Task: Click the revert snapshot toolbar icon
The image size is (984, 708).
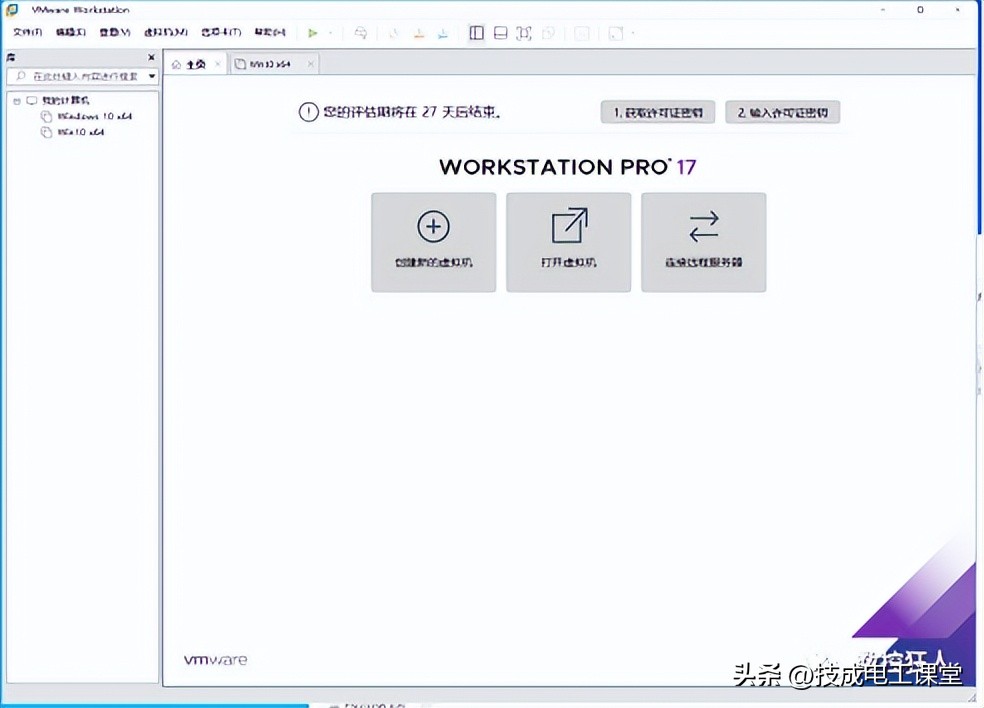Action: pos(419,33)
